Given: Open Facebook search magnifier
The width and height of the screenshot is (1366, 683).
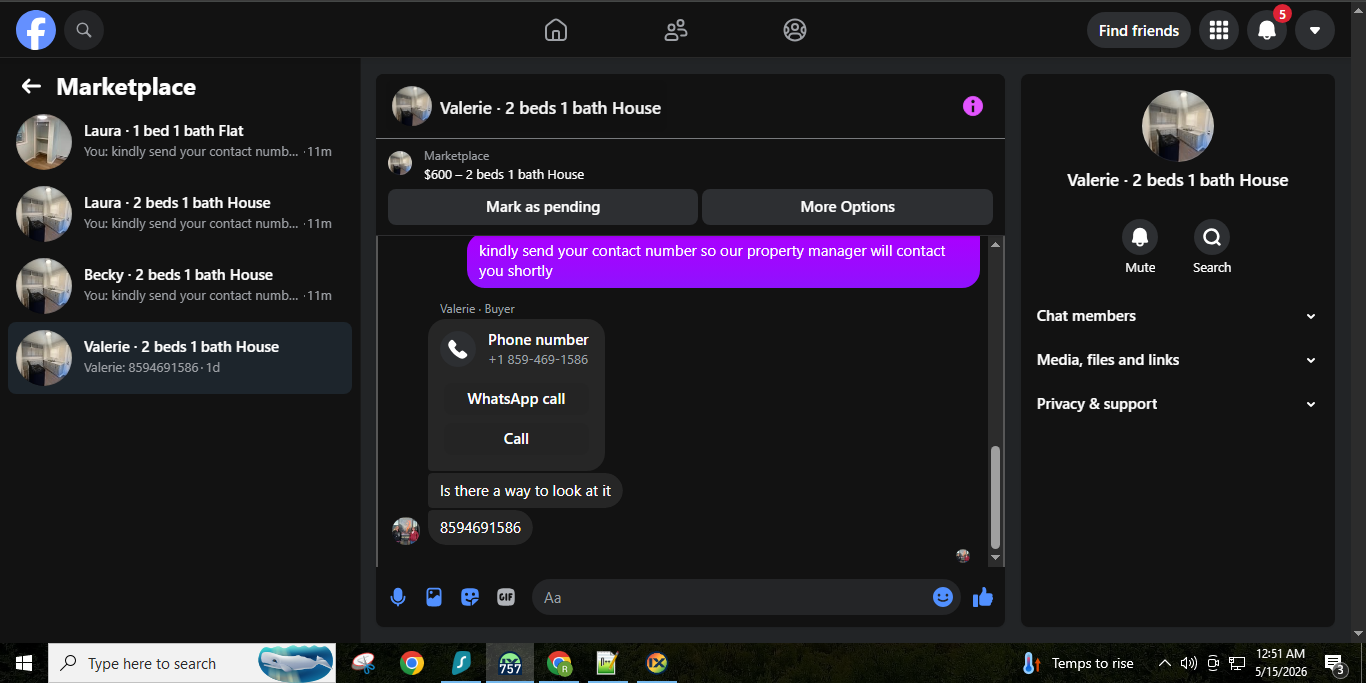Looking at the screenshot, I should tap(84, 30).
